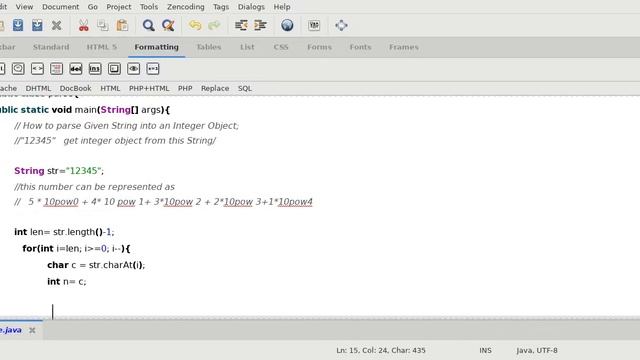The image size is (640, 360).
Task: Place cursor in 'String str="12345";' line
Action: tap(59, 171)
